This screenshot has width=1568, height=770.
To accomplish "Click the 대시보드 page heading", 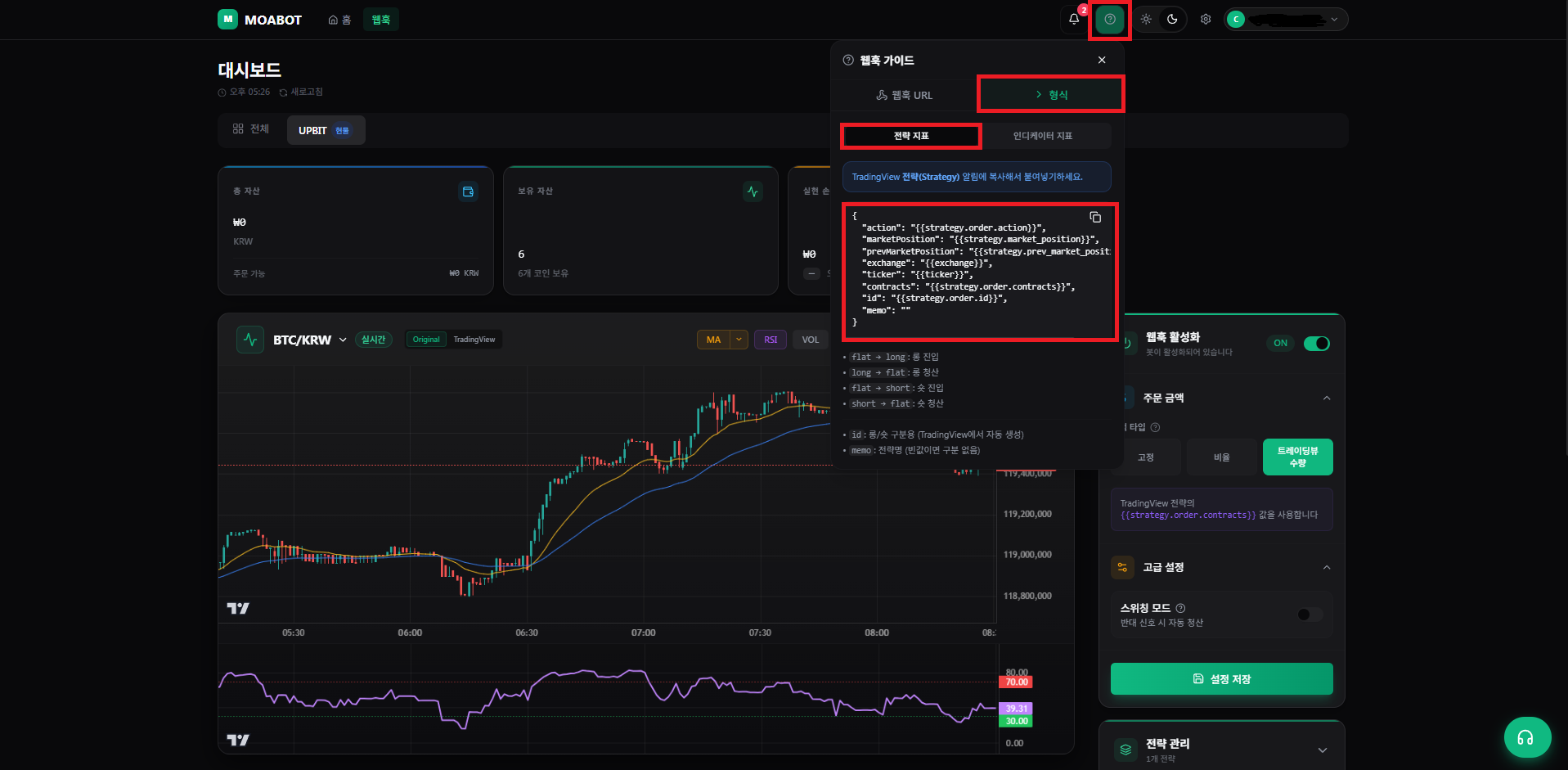I will point(249,70).
